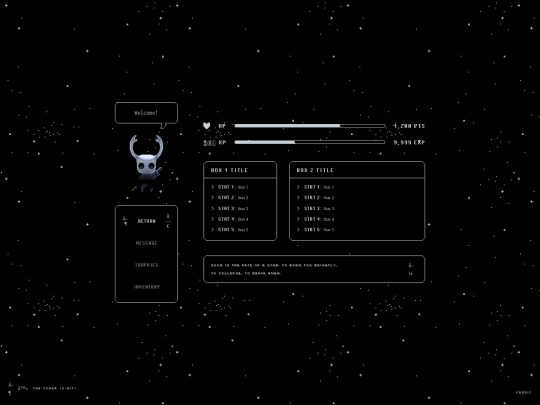
Task: Click the '1,200 PTS' value
Action: pos(409,126)
